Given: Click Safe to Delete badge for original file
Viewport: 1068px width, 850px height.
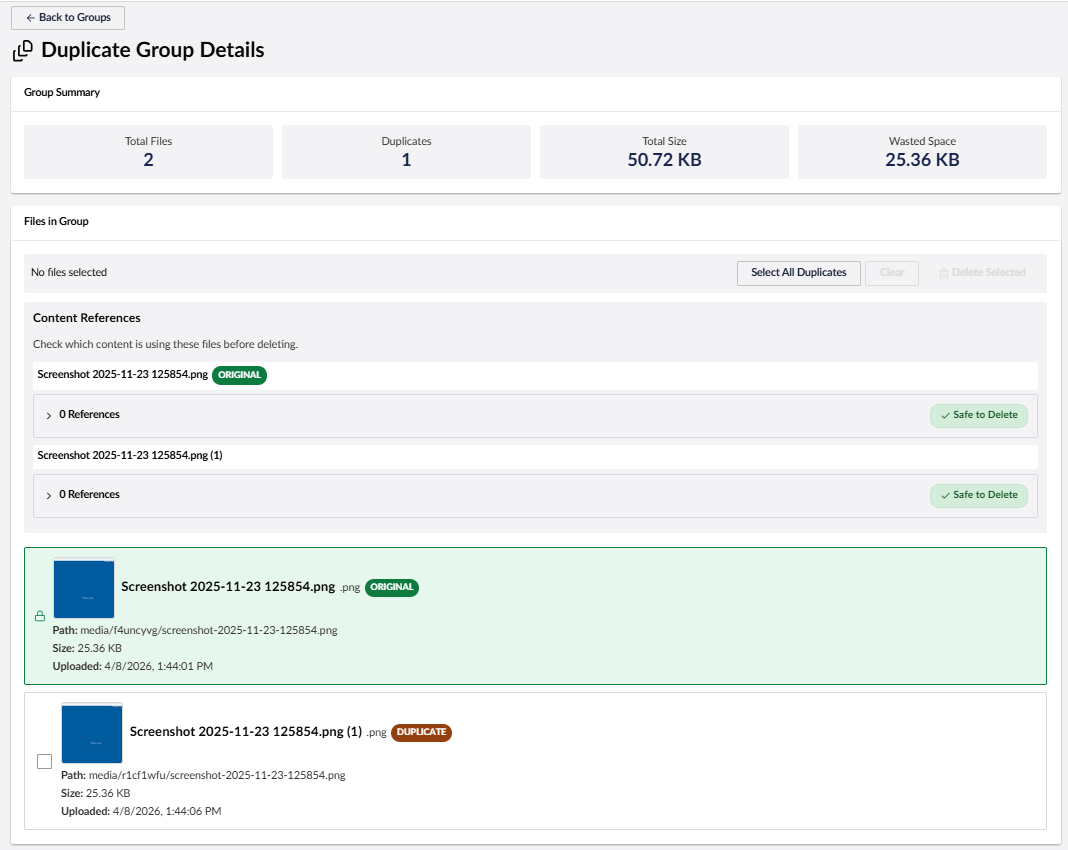Looking at the screenshot, I should point(979,415).
